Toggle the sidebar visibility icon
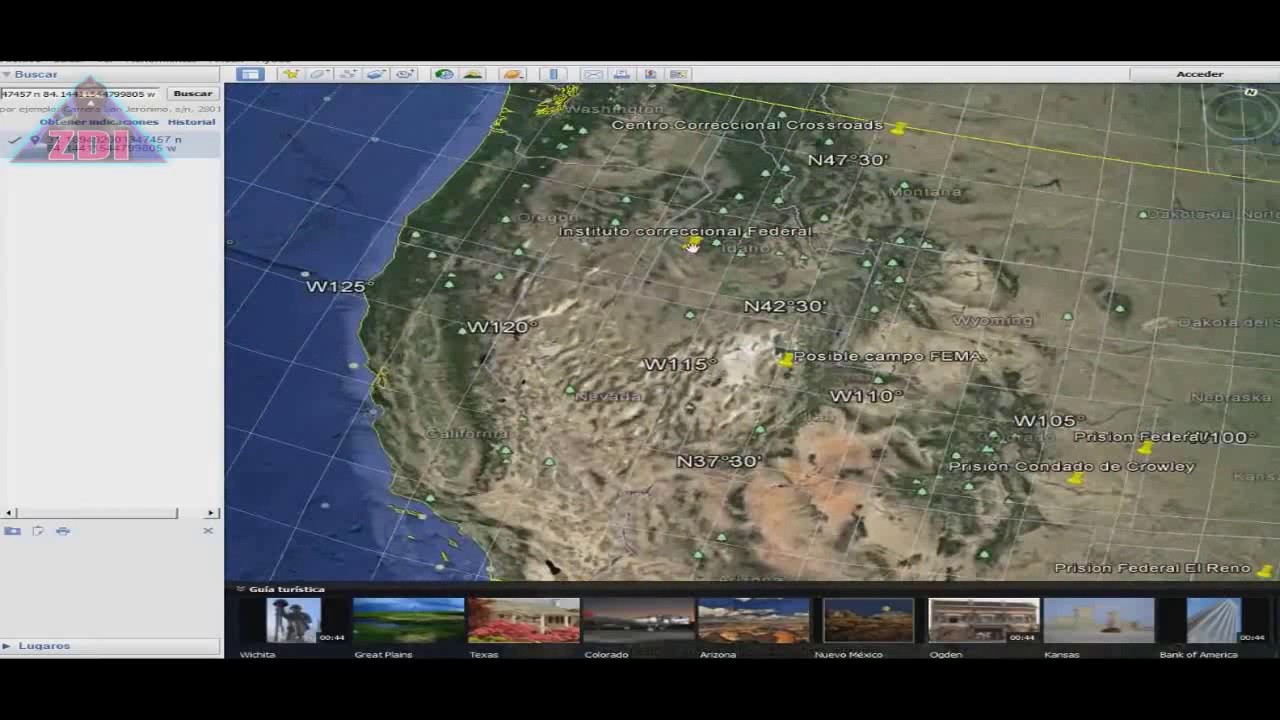This screenshot has width=1280, height=720. [x=250, y=74]
